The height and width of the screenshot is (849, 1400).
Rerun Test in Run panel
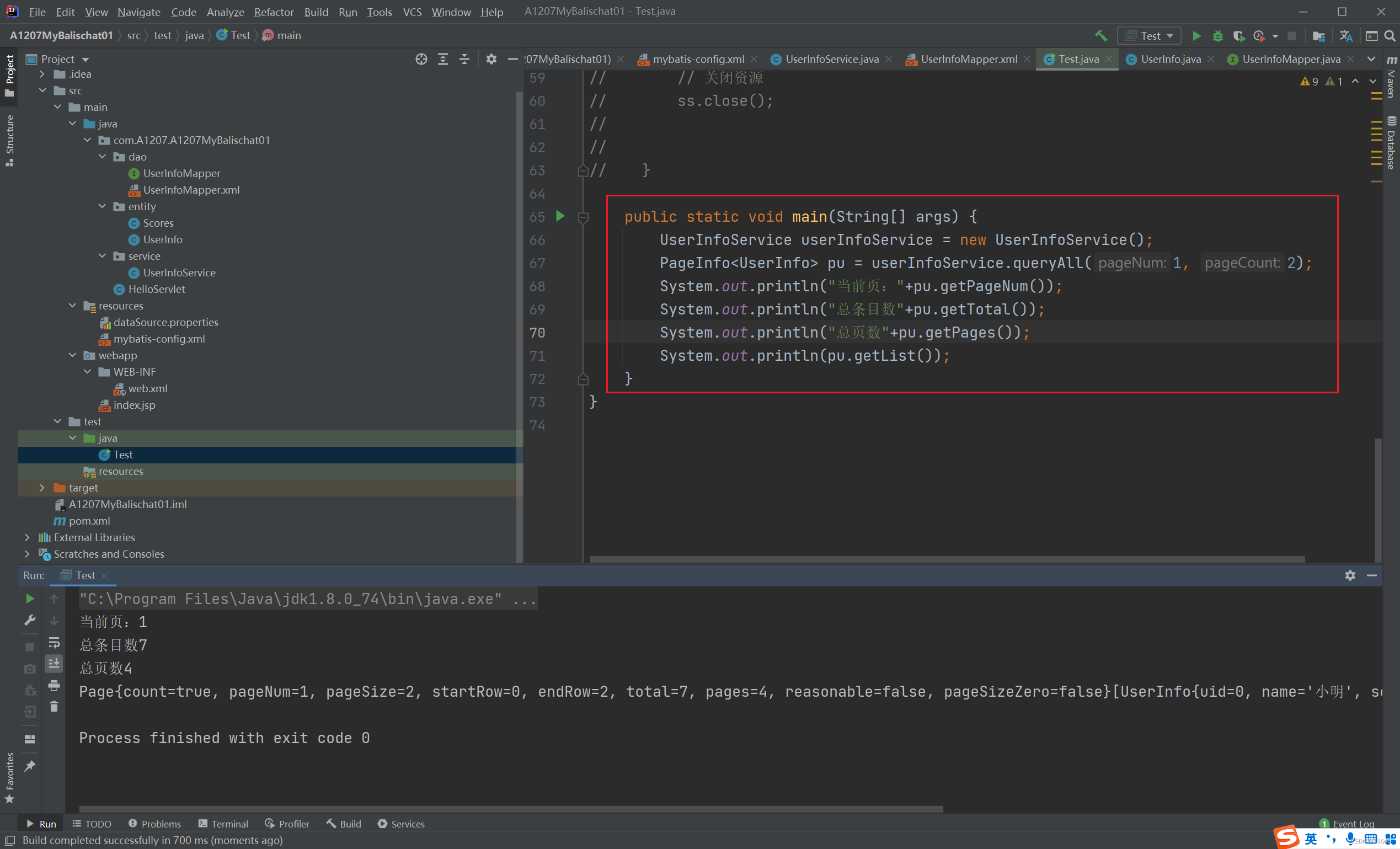click(30, 599)
